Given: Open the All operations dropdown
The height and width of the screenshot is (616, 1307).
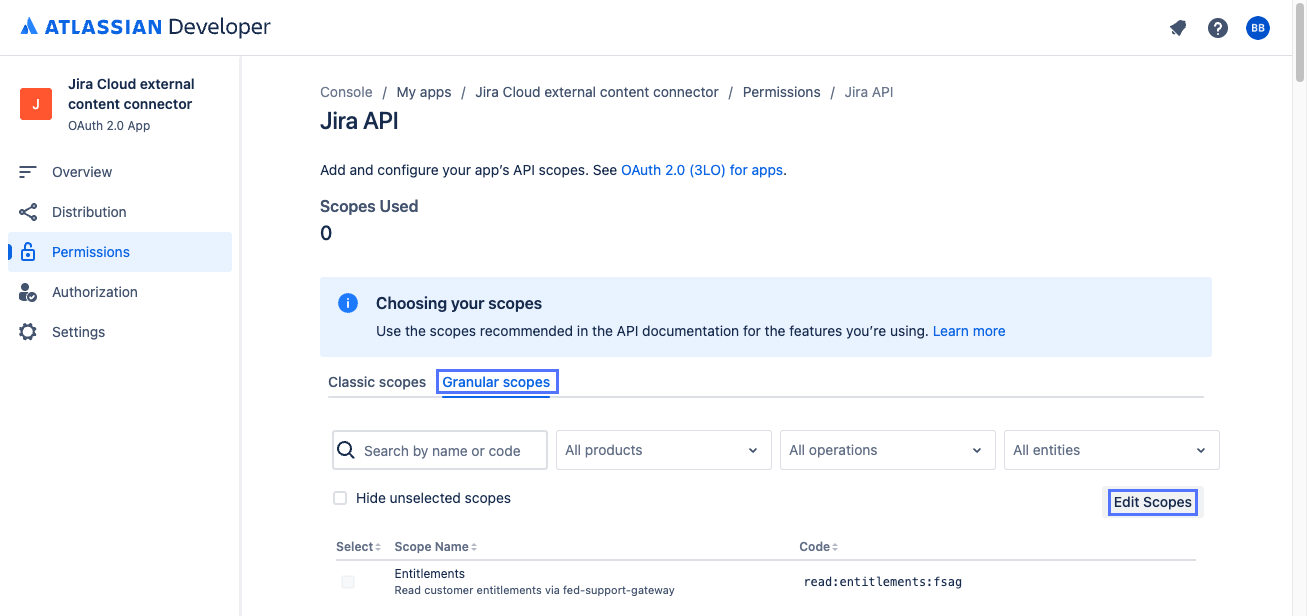Looking at the screenshot, I should 888,450.
